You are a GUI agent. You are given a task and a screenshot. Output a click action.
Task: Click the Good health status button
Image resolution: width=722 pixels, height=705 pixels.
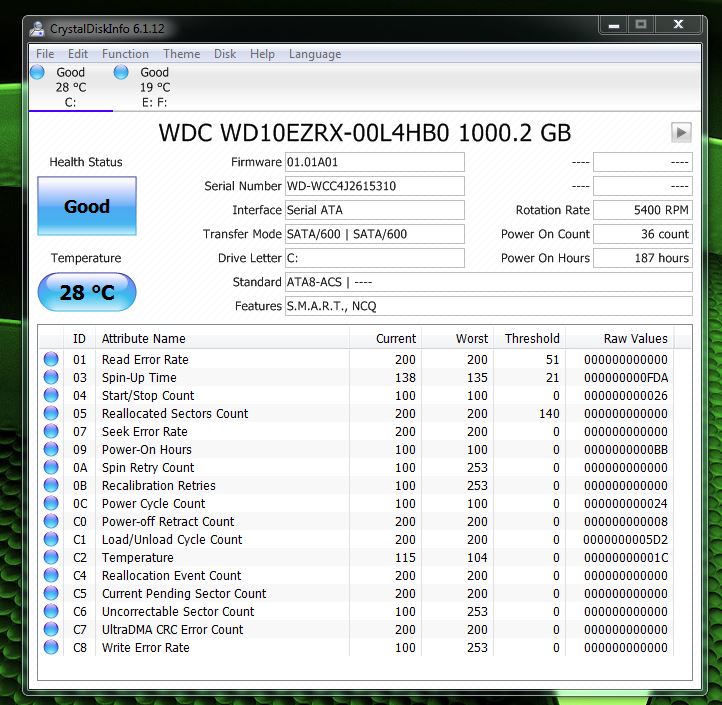(87, 206)
